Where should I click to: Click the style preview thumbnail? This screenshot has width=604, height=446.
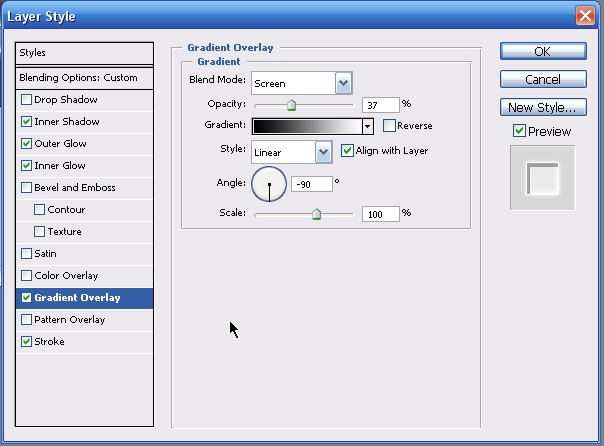pos(542,179)
